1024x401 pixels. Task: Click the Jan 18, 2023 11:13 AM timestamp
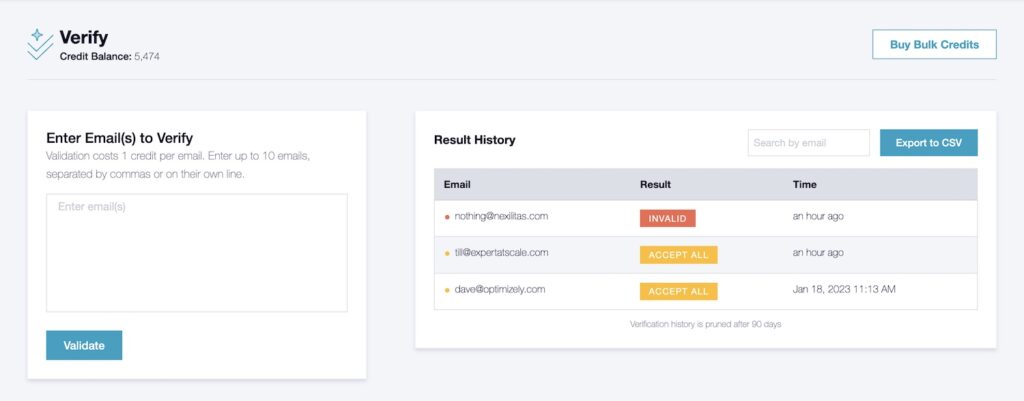tap(844, 289)
